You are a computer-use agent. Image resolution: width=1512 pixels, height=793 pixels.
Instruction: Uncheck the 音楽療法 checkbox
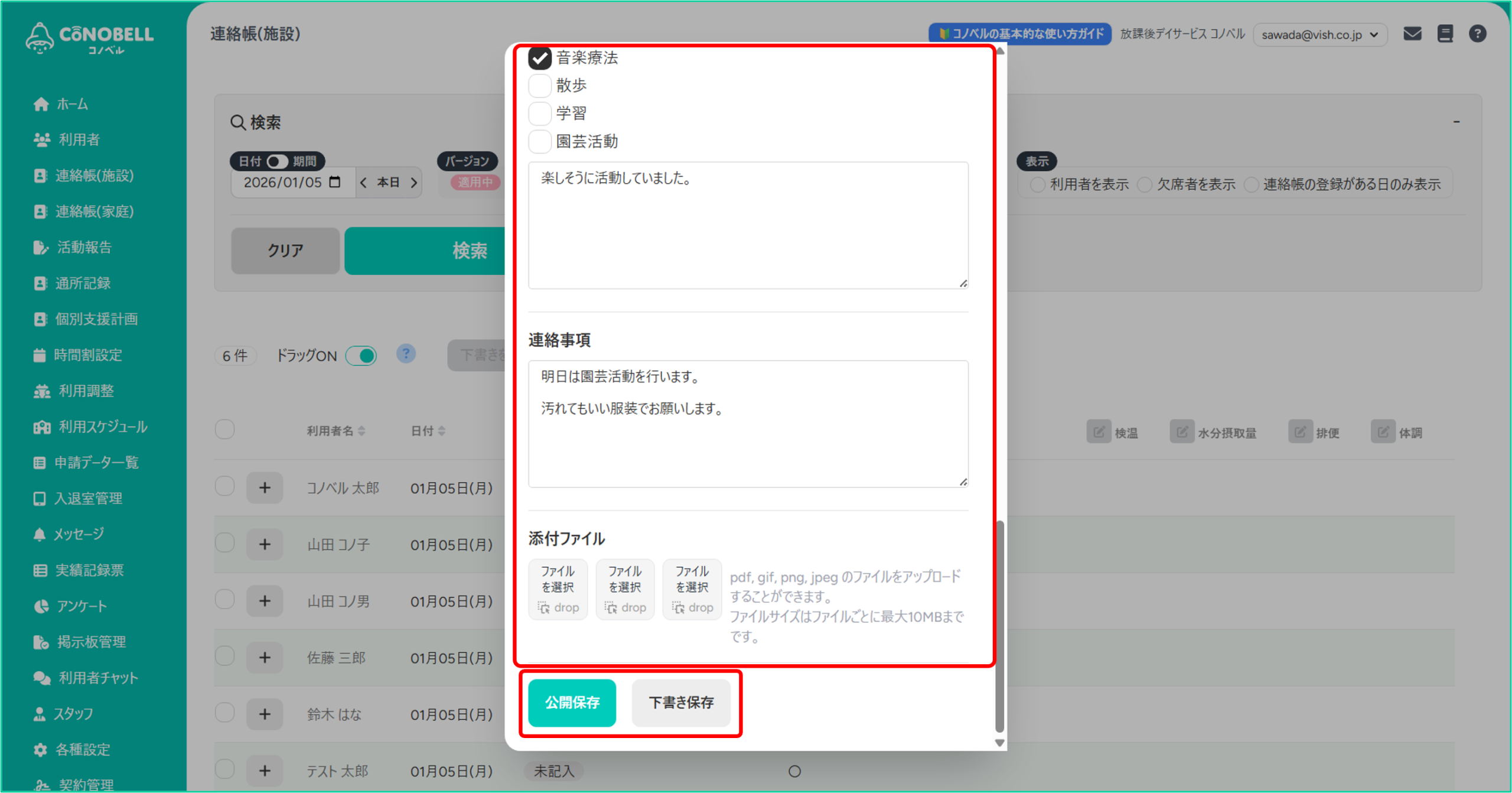coord(539,57)
